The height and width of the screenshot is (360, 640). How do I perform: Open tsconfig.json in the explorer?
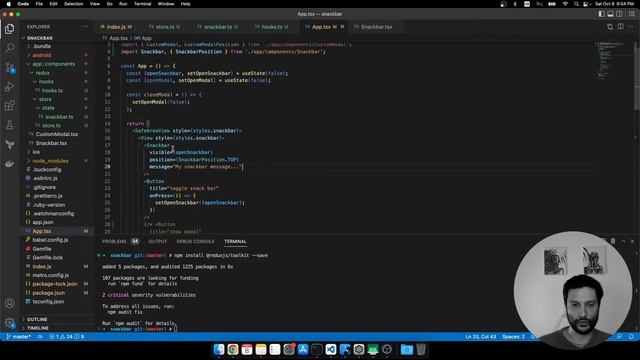[48, 302]
